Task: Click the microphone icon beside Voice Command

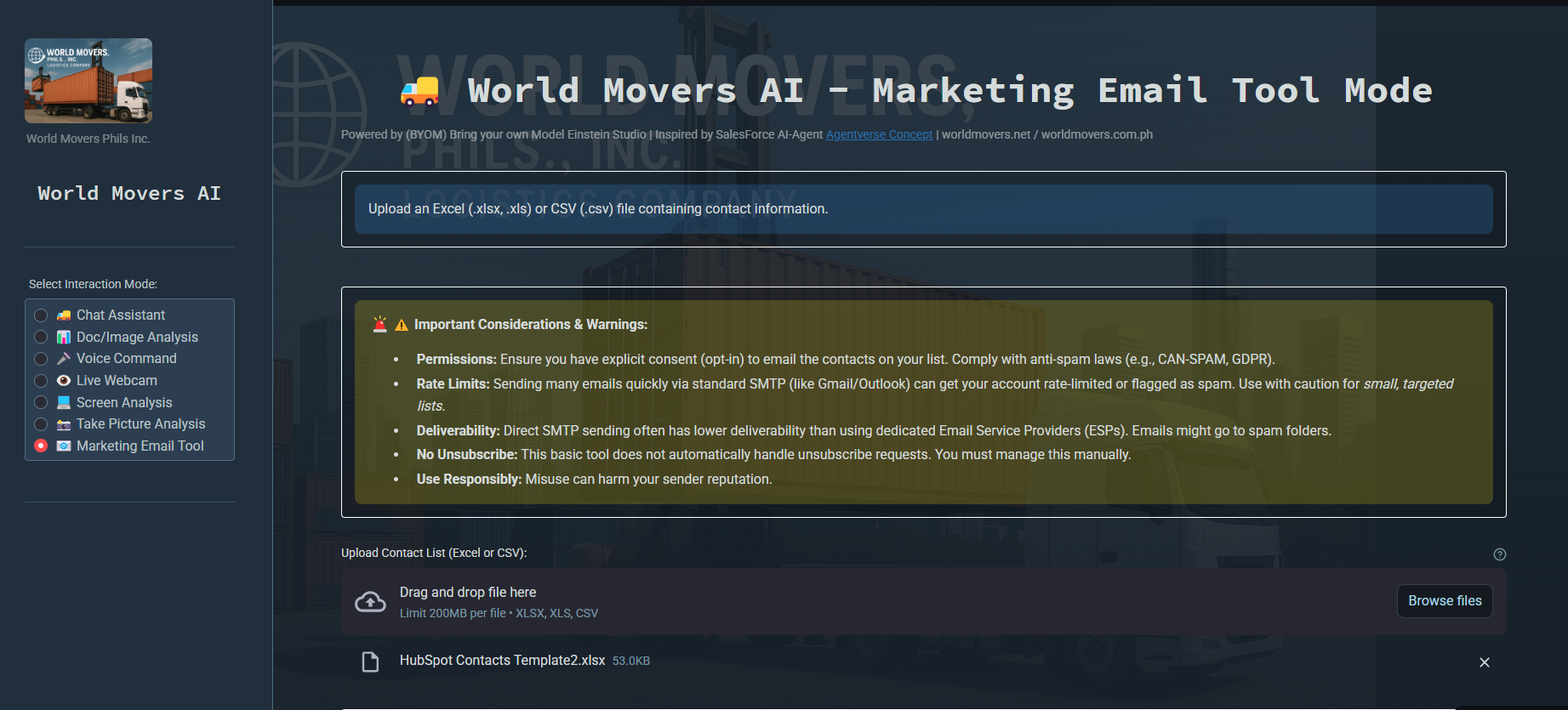Action: [x=64, y=359]
